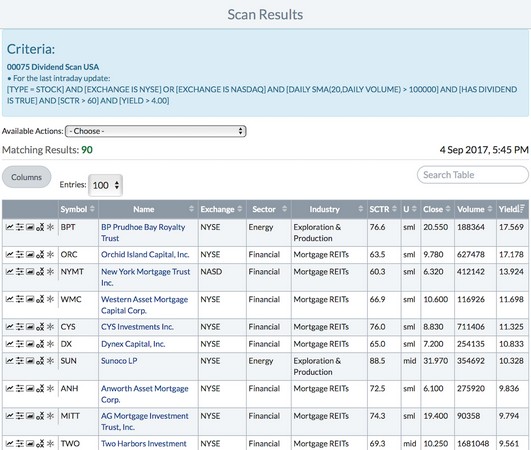Open slider settings icon in NYMT row
Image resolution: width=531 pixels, height=450 pixels.
point(20,272)
